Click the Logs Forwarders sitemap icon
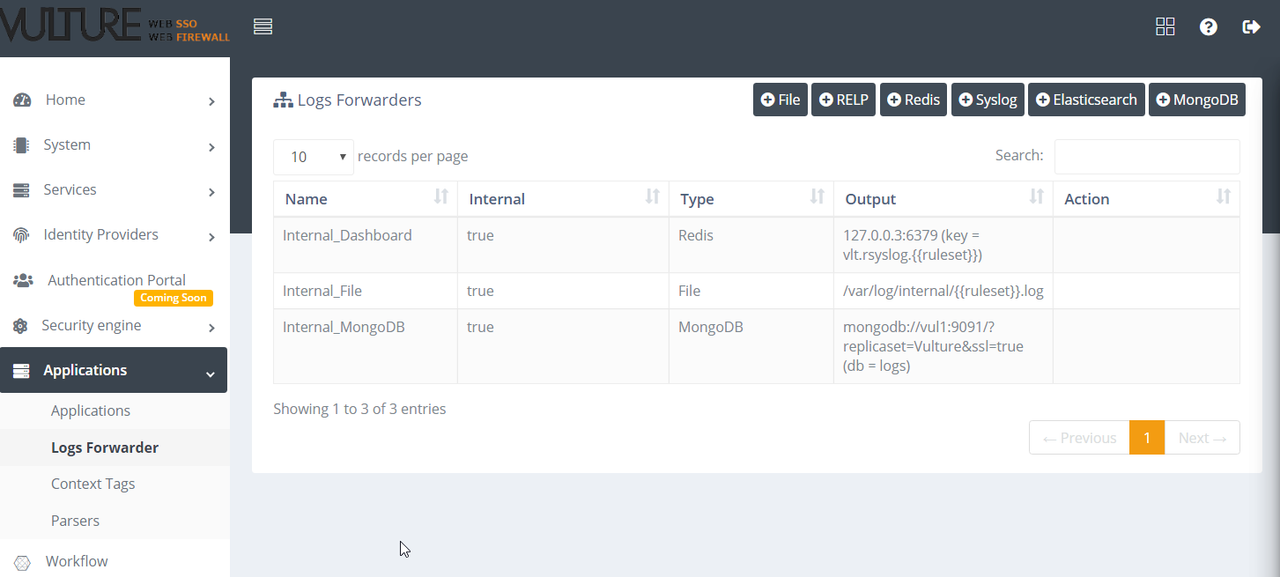The image size is (1280, 577). click(283, 100)
